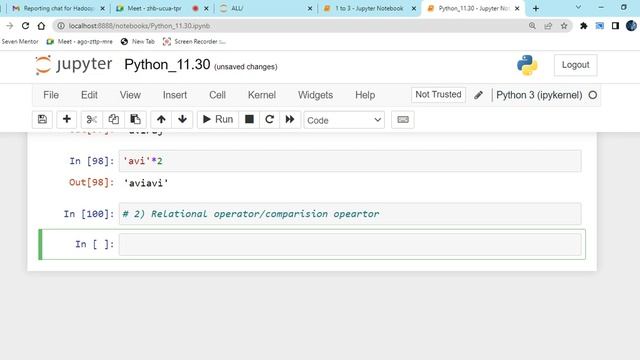The image size is (640, 360).
Task: Save notebook with the floppy disk icon
Action: pos(42,120)
